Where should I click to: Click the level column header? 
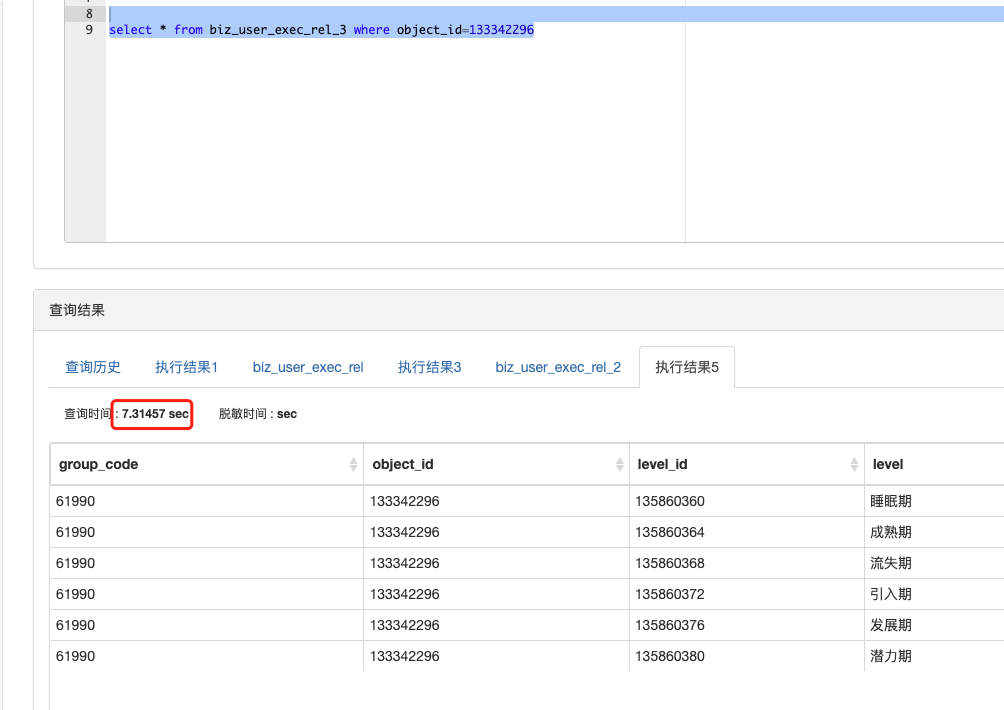(x=934, y=464)
